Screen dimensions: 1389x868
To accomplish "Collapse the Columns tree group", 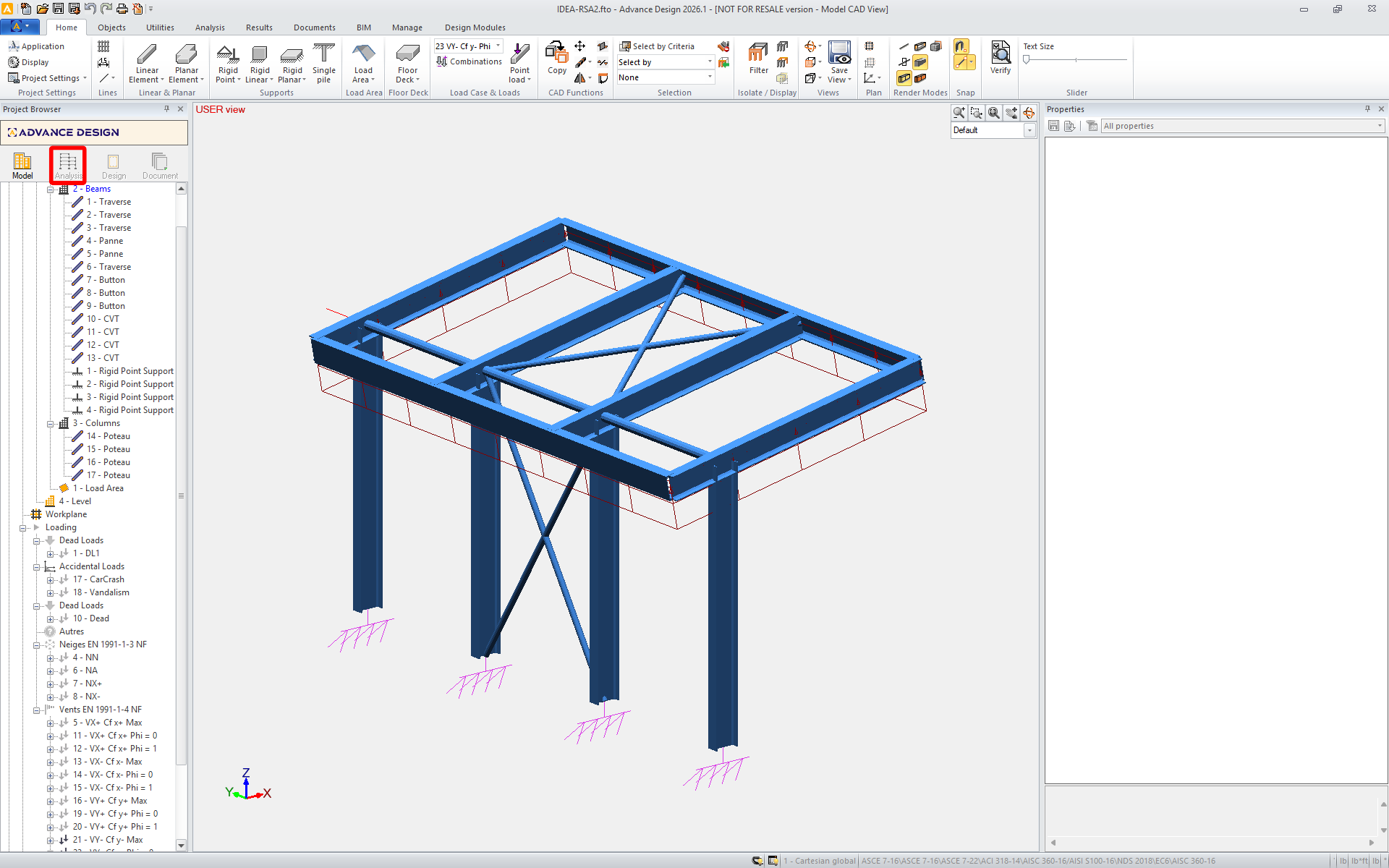I will (x=51, y=423).
